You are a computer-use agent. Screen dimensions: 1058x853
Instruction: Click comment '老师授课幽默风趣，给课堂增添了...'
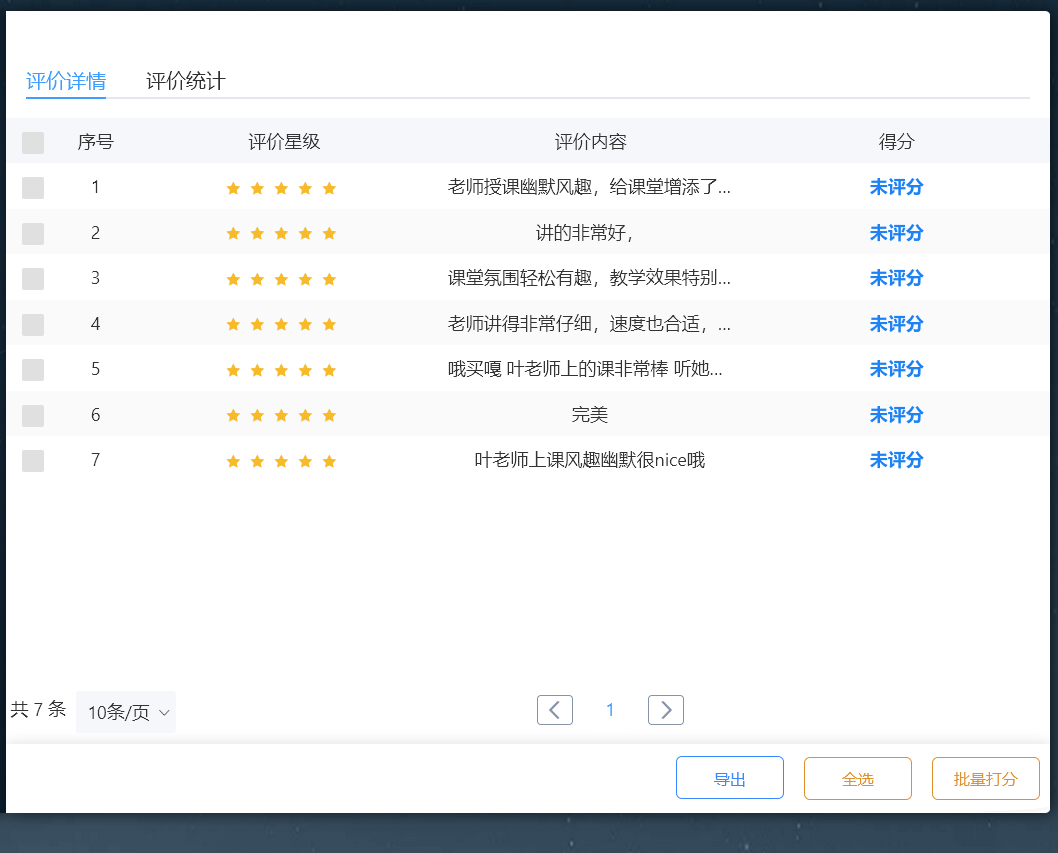(589, 187)
